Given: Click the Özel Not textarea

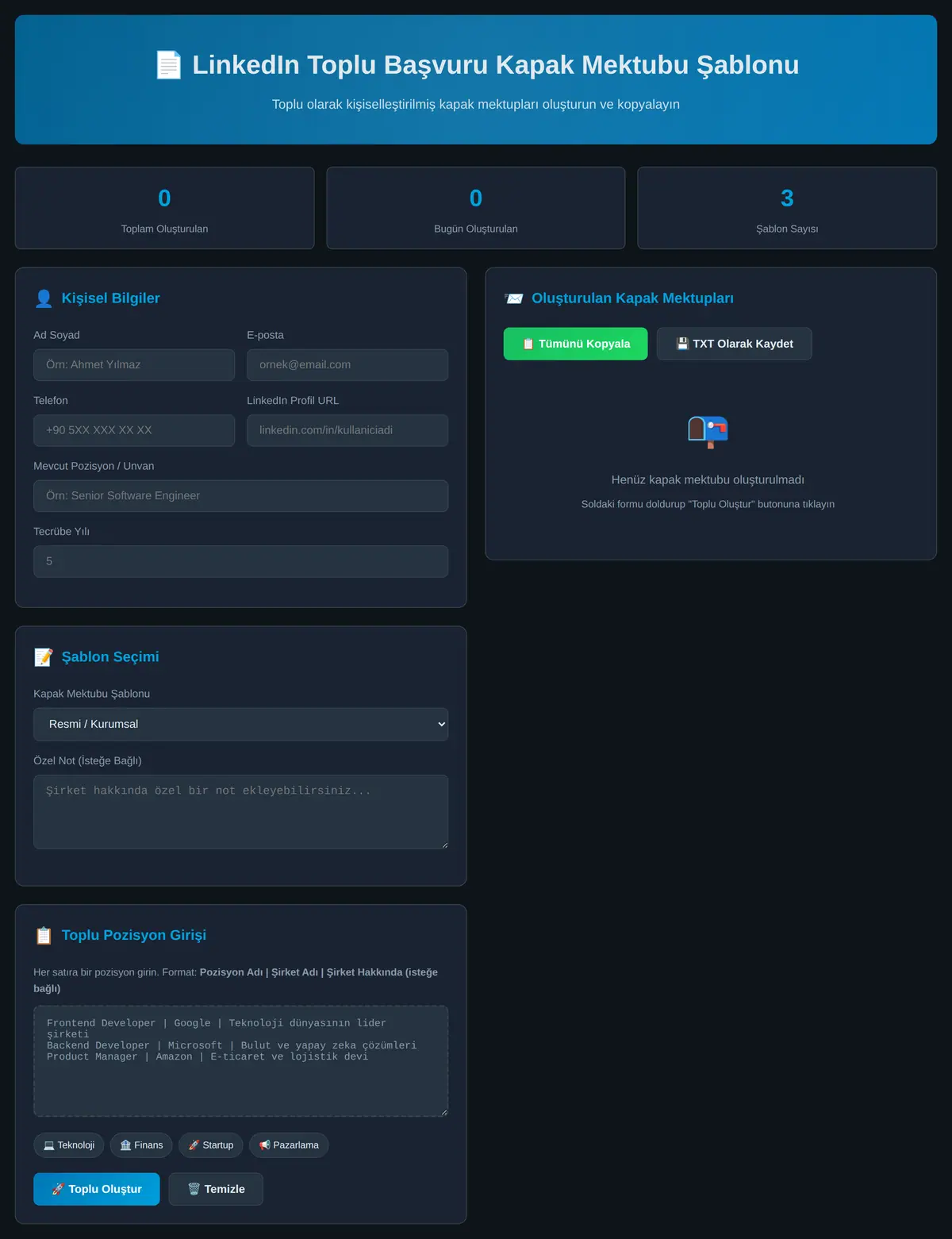Looking at the screenshot, I should pyautogui.click(x=240, y=812).
